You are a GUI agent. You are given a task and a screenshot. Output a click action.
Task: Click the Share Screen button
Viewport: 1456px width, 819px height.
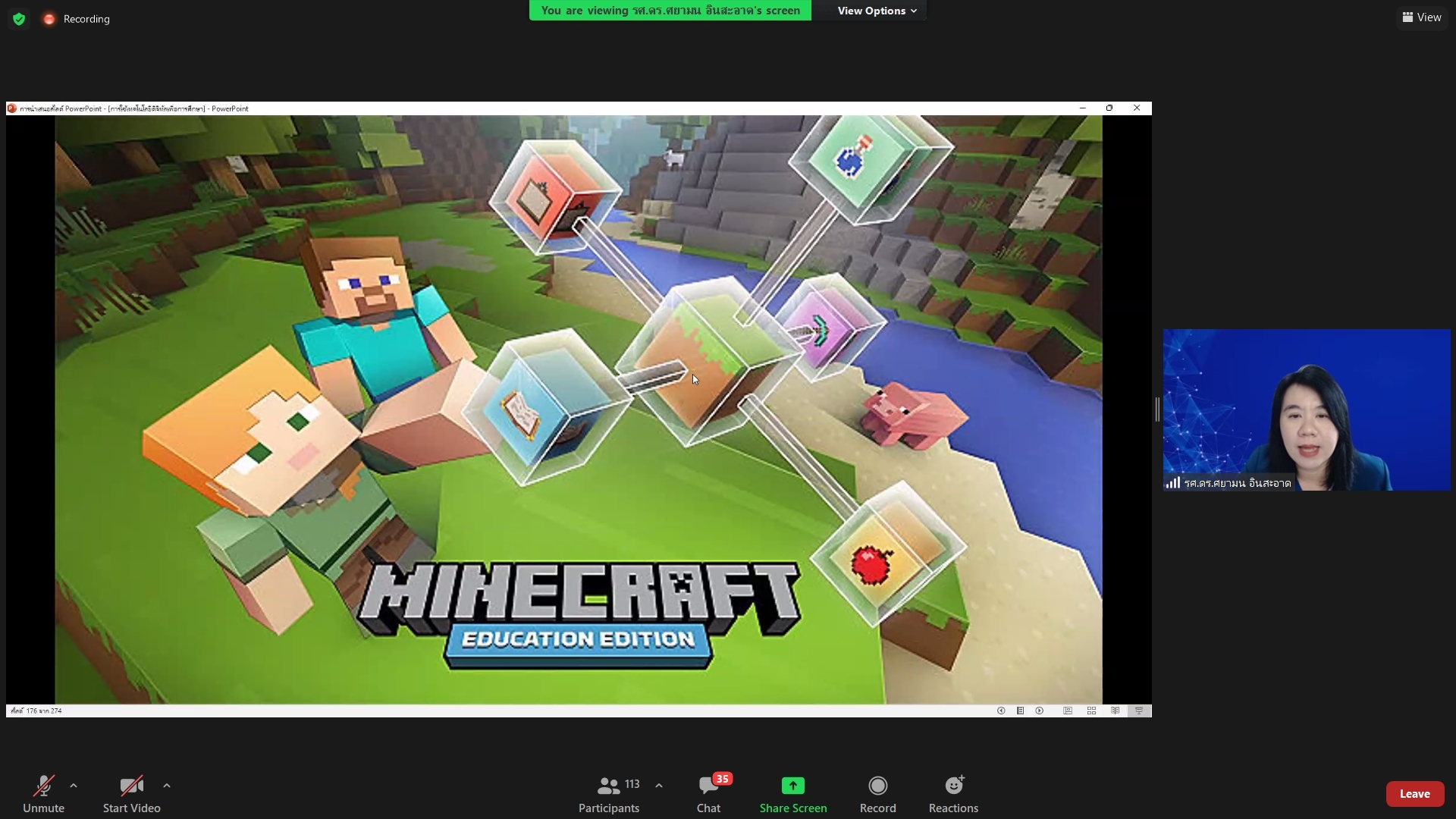coord(793,793)
